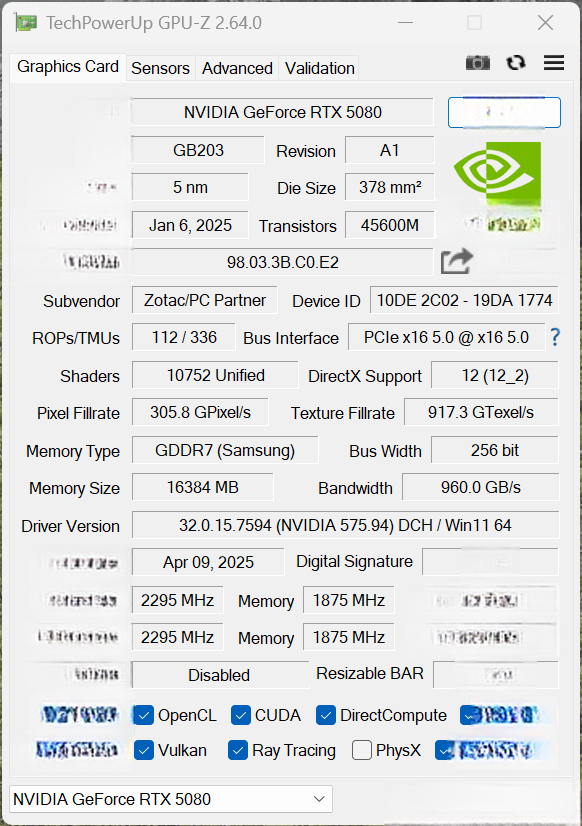Click the BIOS version 98.03.3B.C0.E2
Screen dimensions: 582x826
[282, 262]
